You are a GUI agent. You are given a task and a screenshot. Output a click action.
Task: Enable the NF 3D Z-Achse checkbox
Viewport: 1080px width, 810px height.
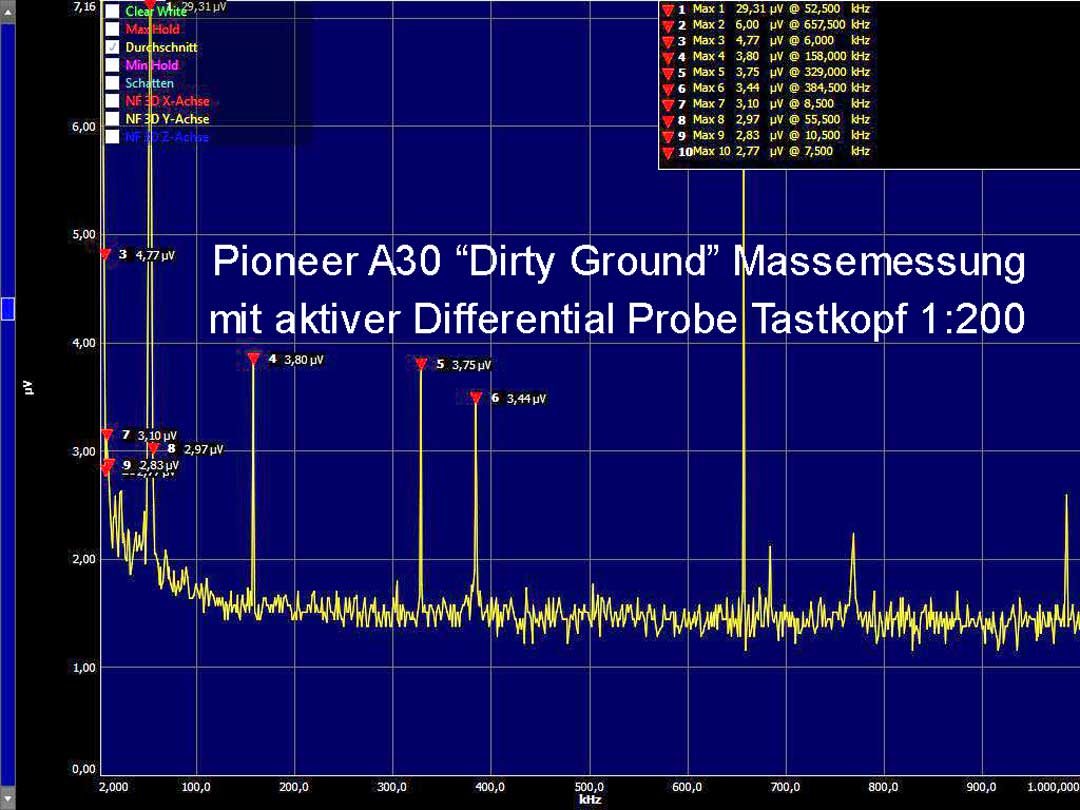point(112,136)
